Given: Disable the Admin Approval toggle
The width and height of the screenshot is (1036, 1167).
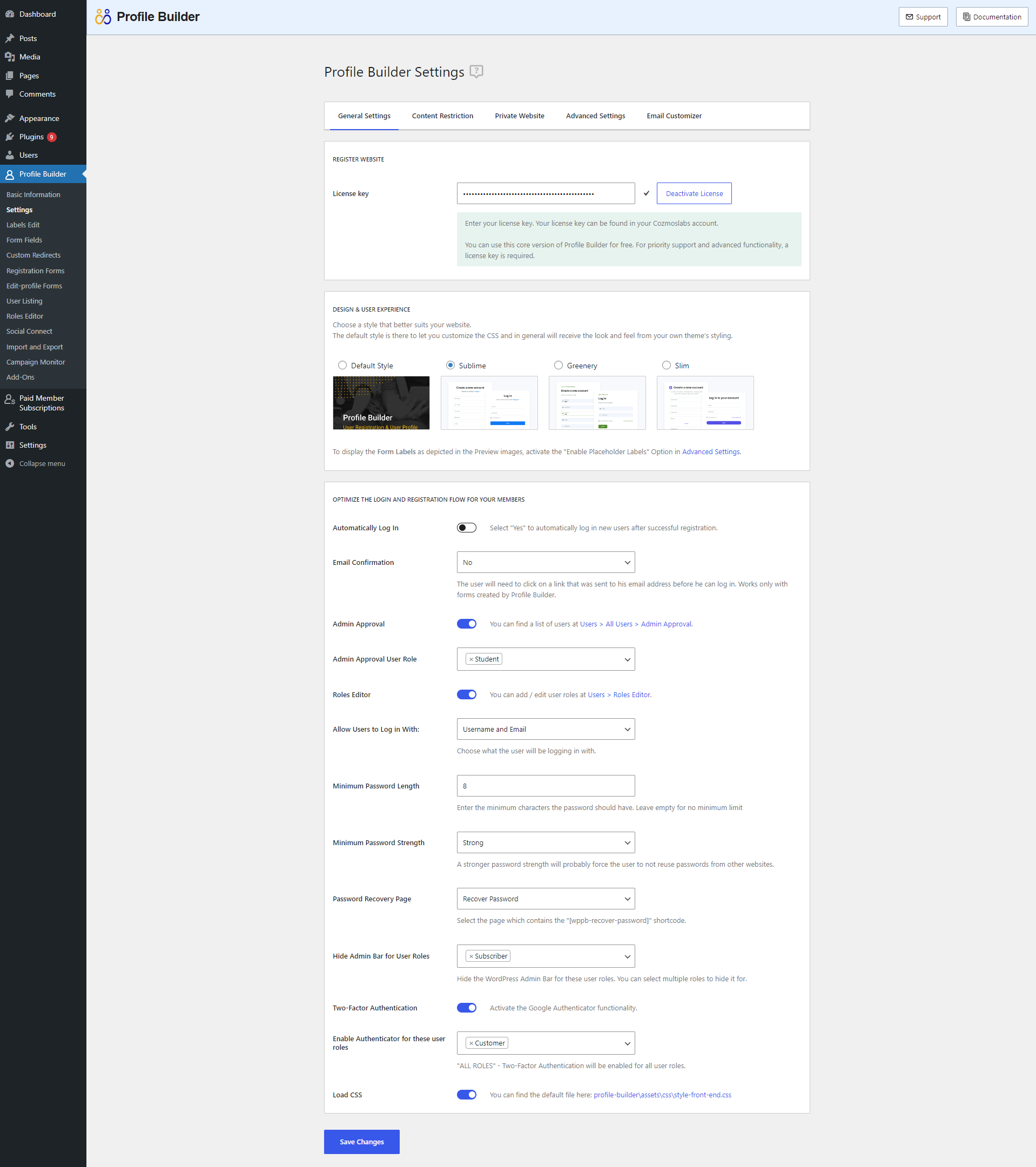Looking at the screenshot, I should pos(467,624).
